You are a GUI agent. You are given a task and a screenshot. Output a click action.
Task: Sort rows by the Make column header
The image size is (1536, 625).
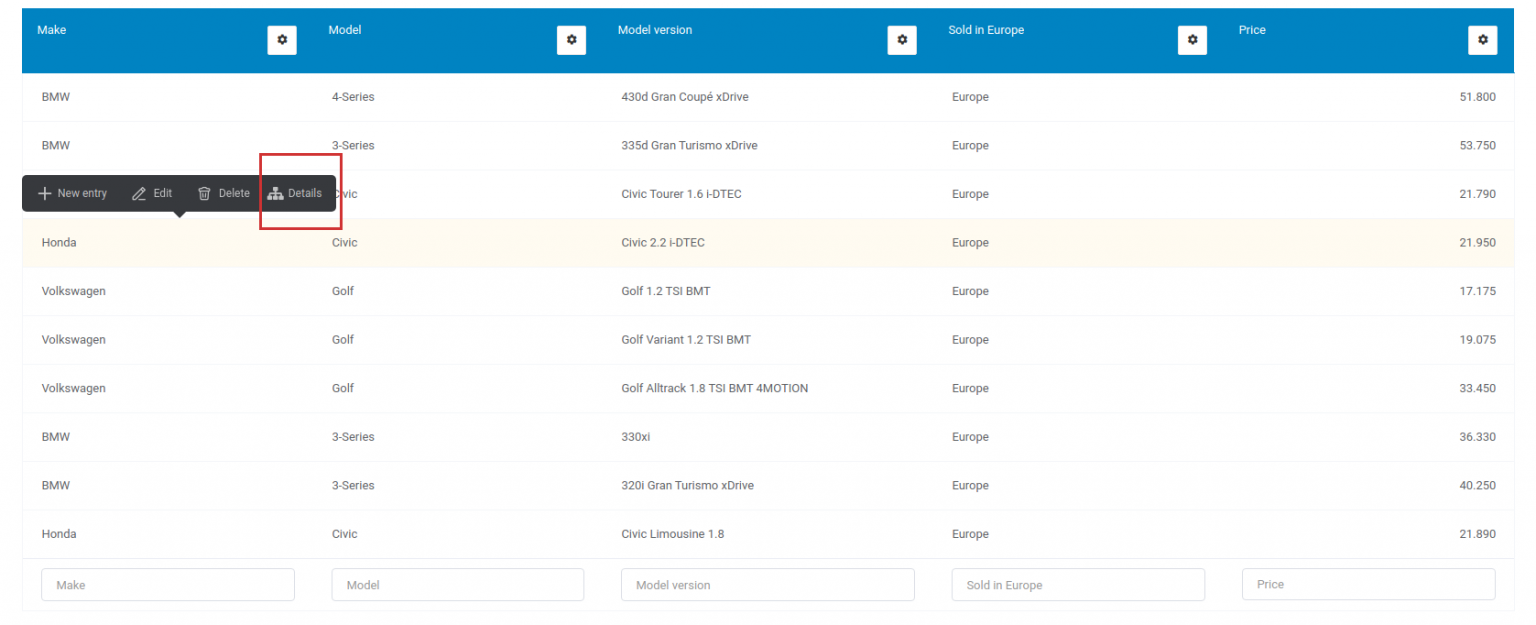51,30
